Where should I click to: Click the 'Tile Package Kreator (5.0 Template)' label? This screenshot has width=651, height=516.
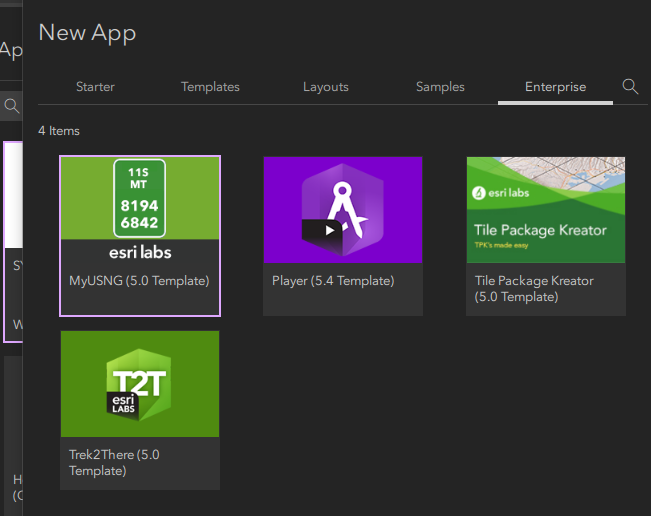(x=534, y=289)
